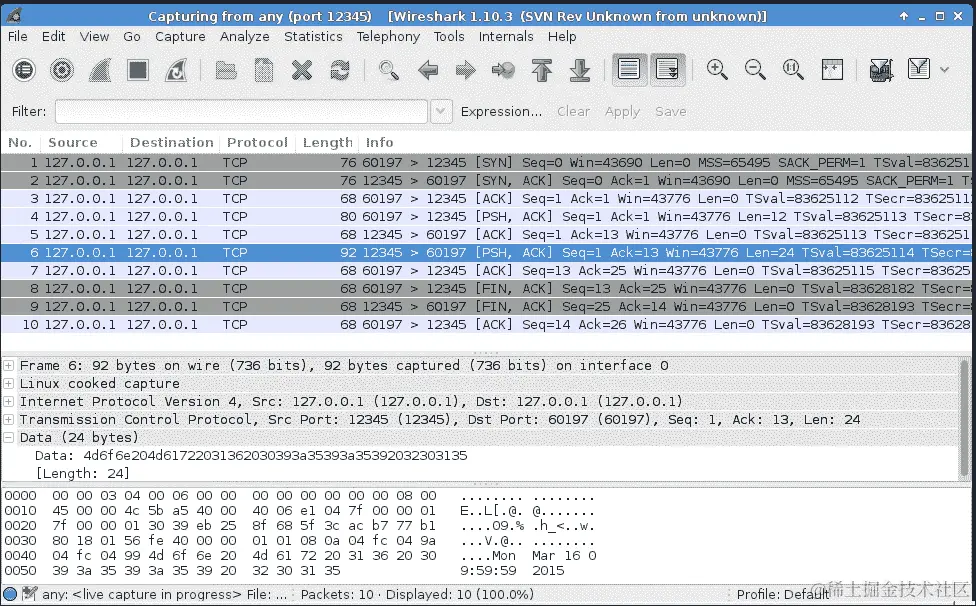Zoom in the packet text

click(x=717, y=69)
